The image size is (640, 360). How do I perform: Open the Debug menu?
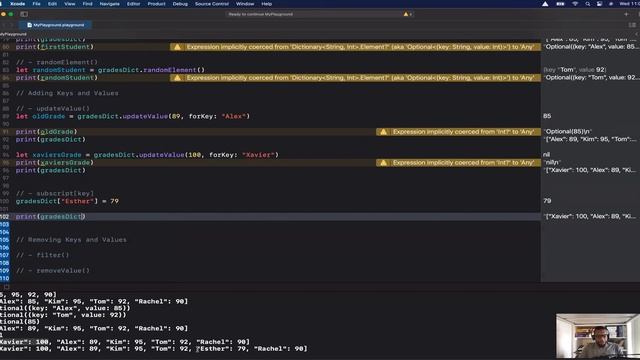pyautogui.click(x=180, y=4)
